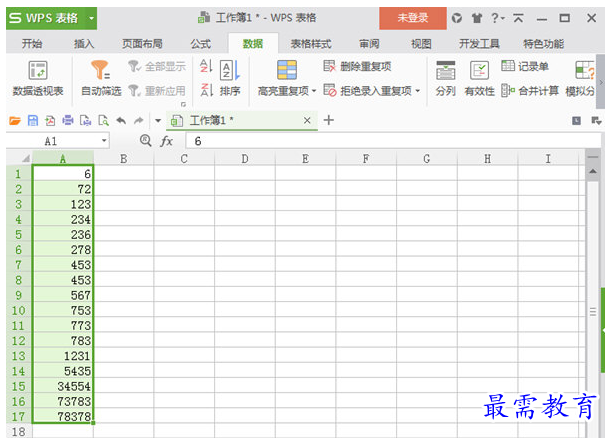Select all cells using corner triangle
Image resolution: width=605 pixels, height=438 pixels.
(25, 159)
